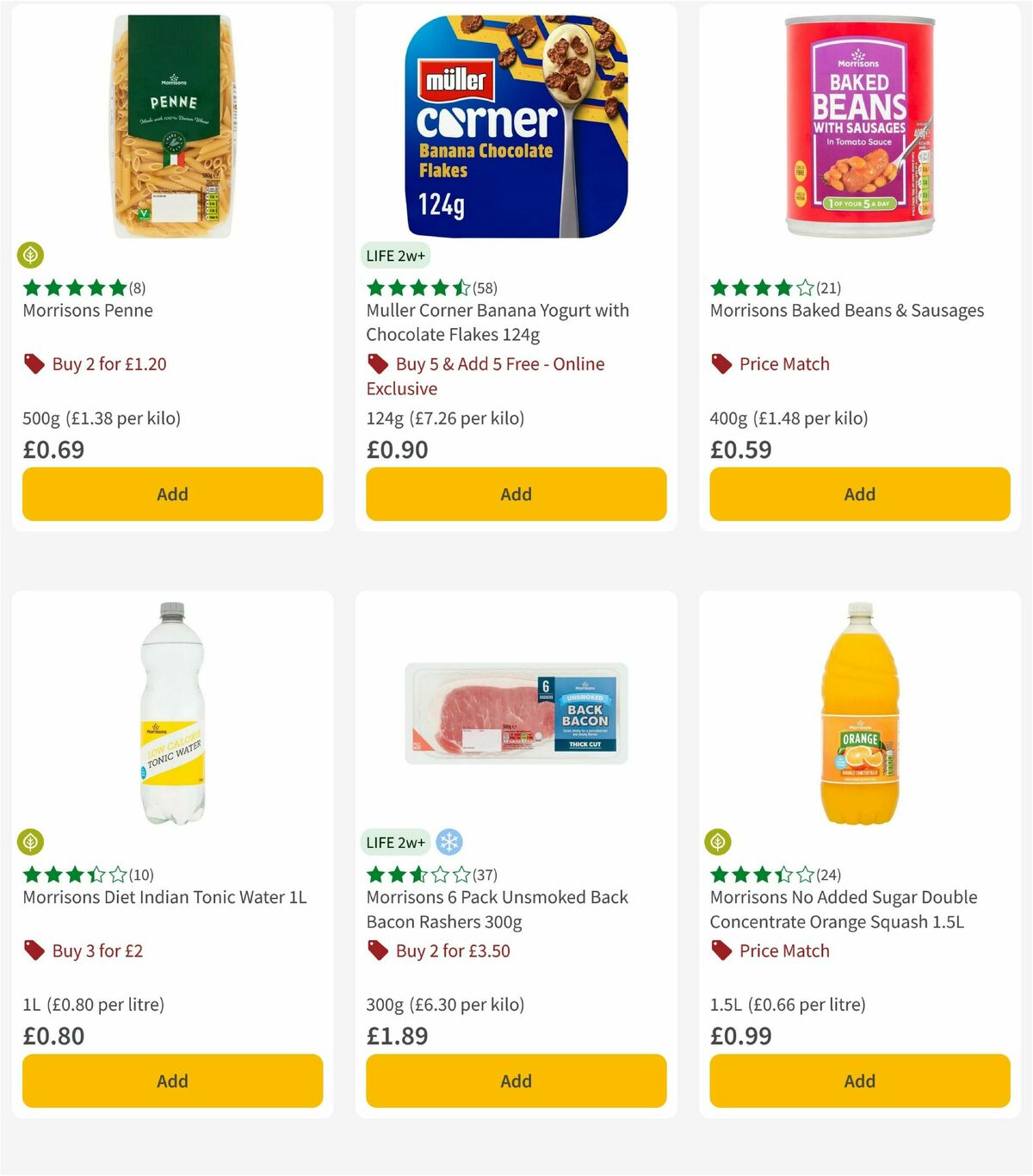This screenshot has width=1033, height=1176.
Task: Add Morrisons Baked Beans & Sausages to the basket
Action: [x=859, y=494]
